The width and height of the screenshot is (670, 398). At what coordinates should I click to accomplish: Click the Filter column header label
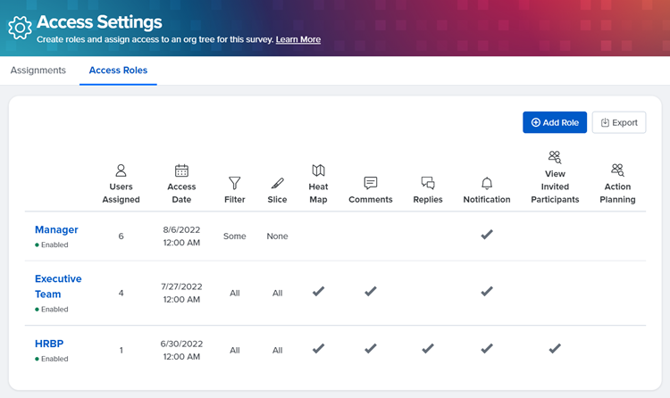(235, 199)
